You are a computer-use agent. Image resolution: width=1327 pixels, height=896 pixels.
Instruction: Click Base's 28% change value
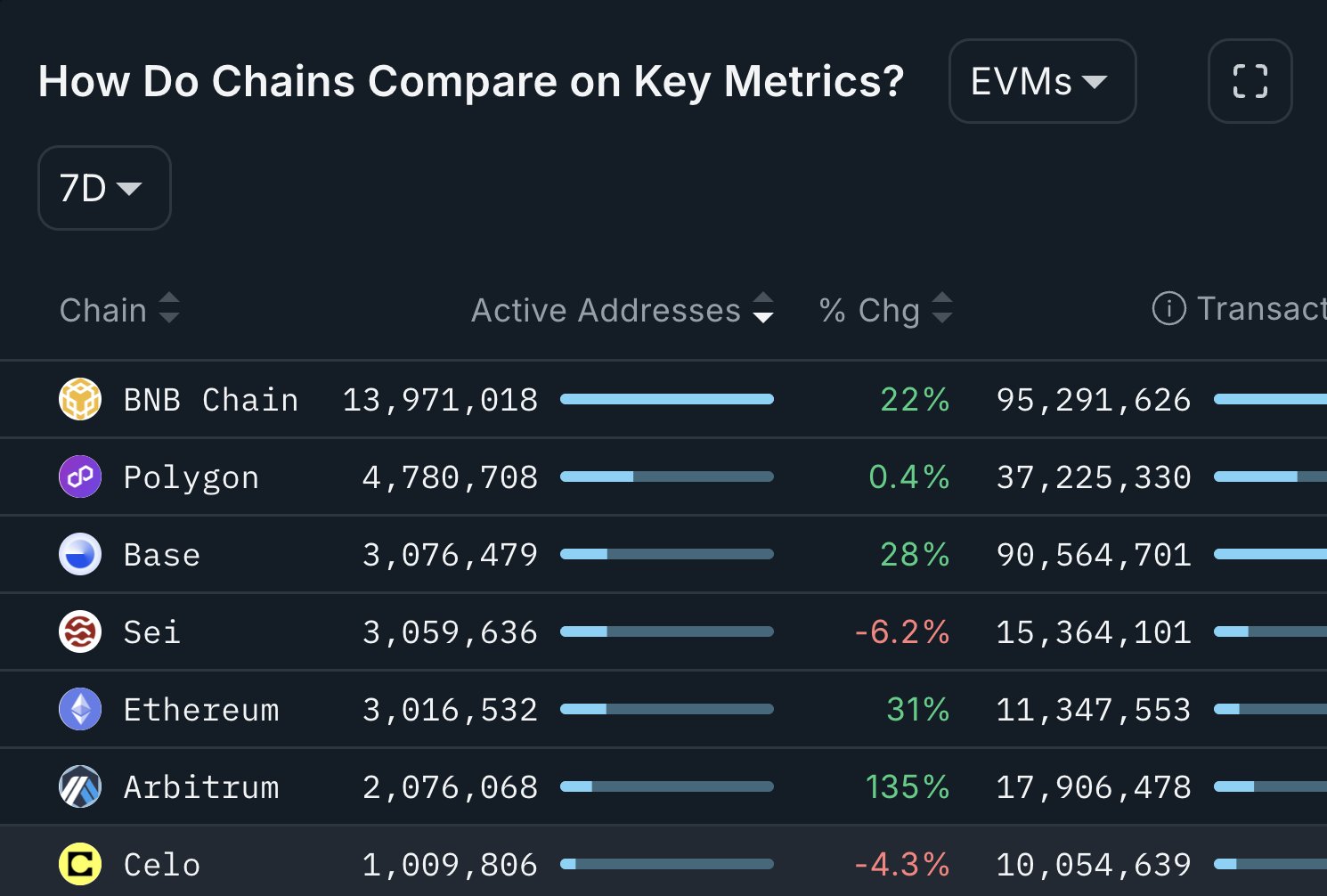915,555
